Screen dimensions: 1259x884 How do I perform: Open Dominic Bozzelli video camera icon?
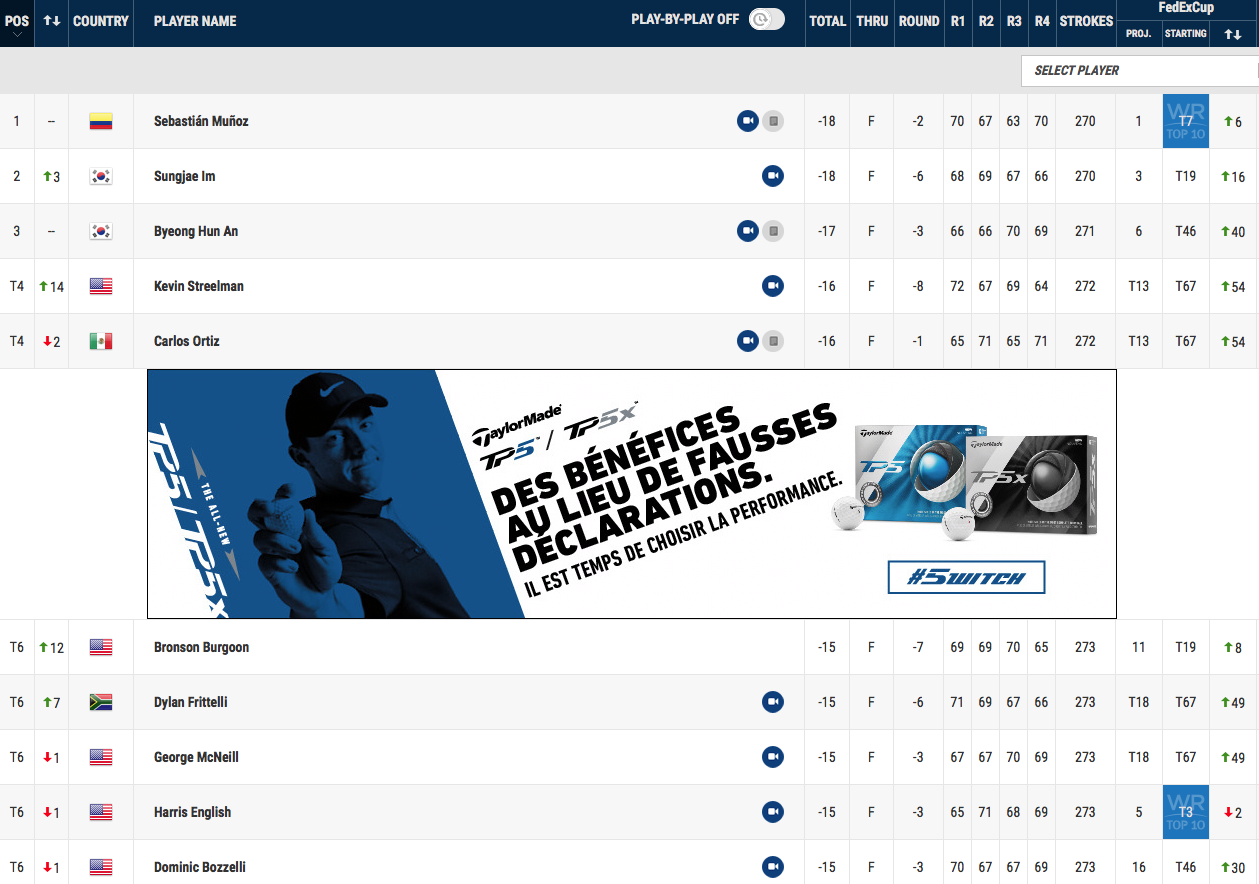[773, 867]
